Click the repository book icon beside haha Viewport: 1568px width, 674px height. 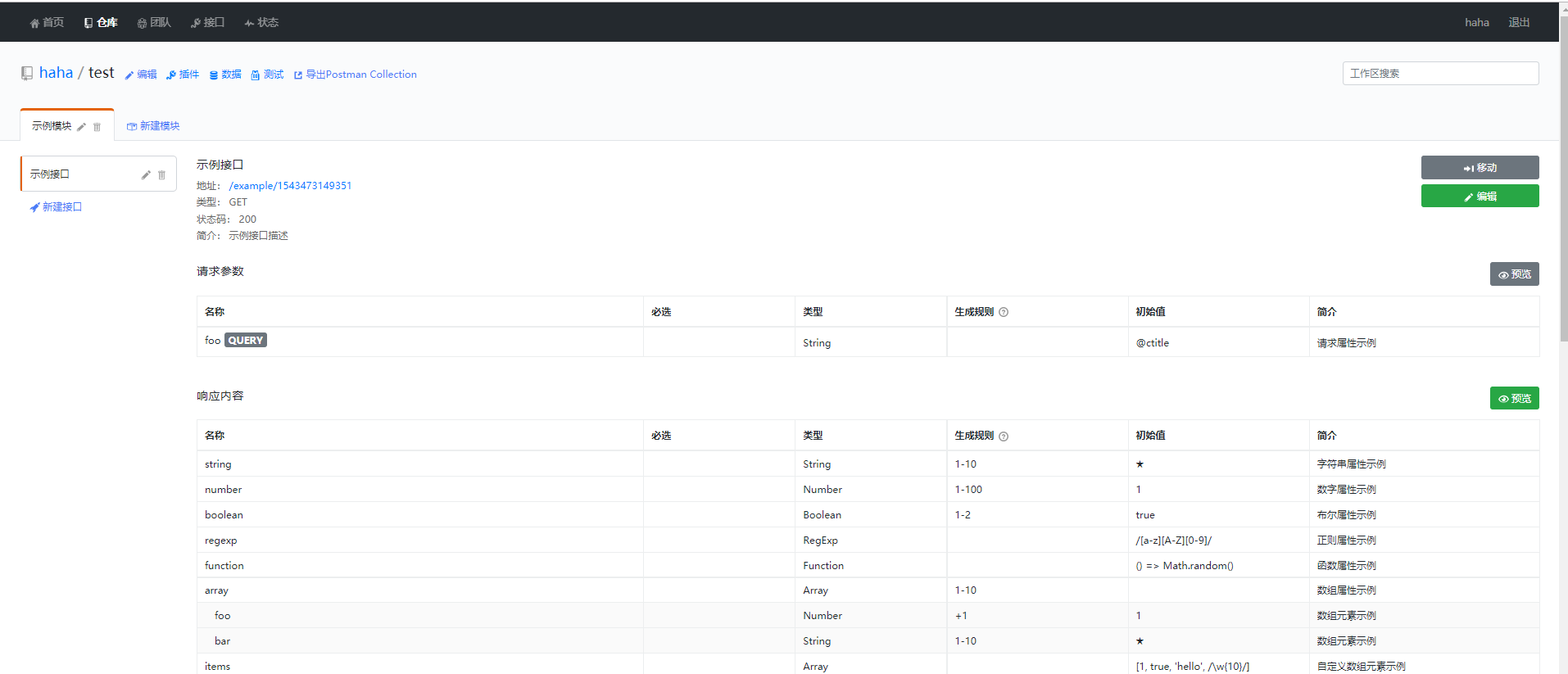pos(27,73)
